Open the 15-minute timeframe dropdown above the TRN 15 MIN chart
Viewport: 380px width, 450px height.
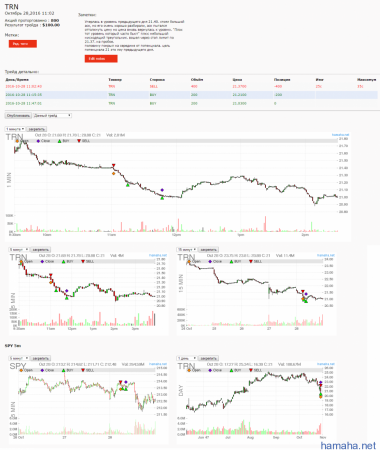187,249
